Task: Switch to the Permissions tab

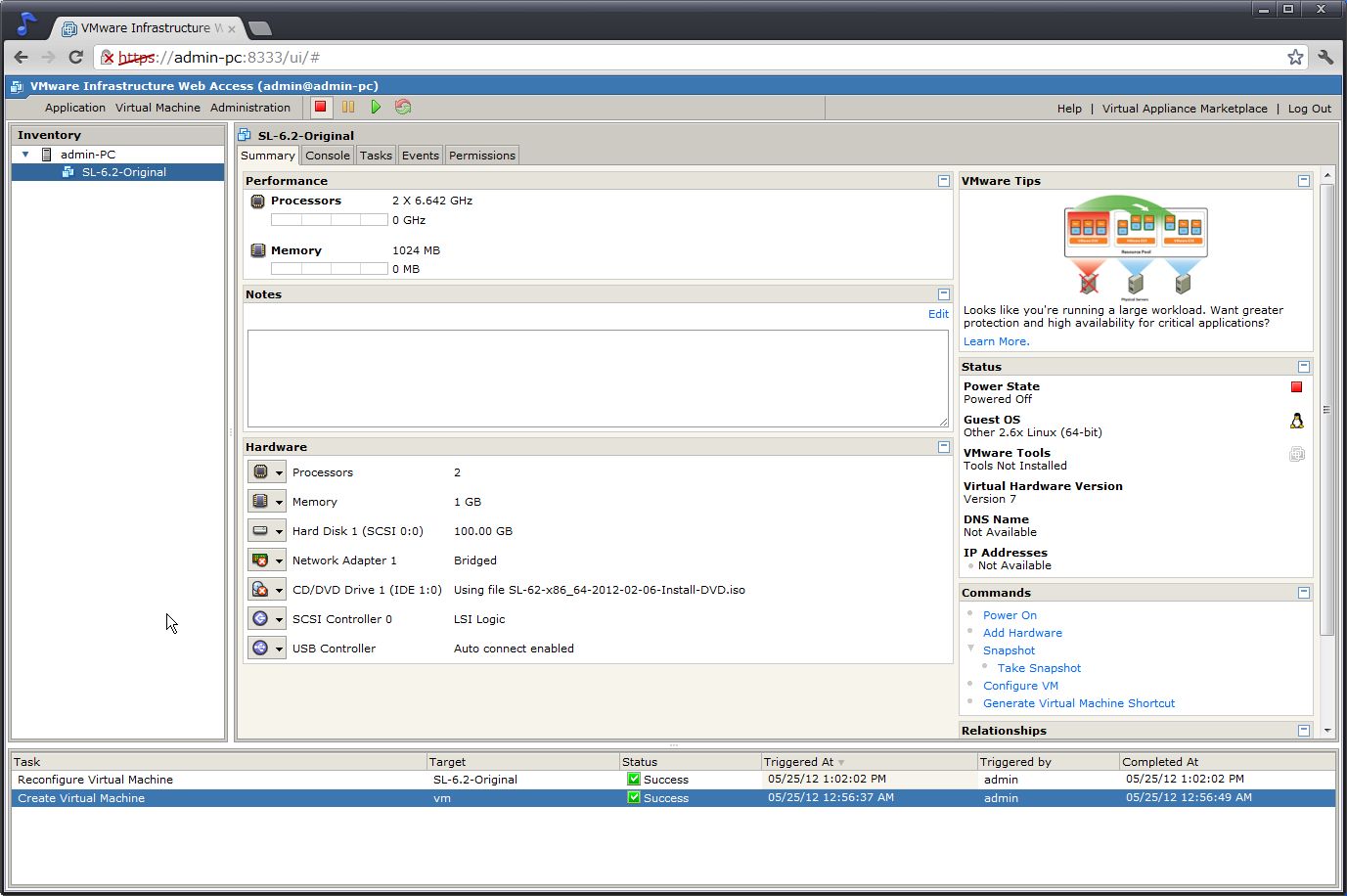Action: 482,156
